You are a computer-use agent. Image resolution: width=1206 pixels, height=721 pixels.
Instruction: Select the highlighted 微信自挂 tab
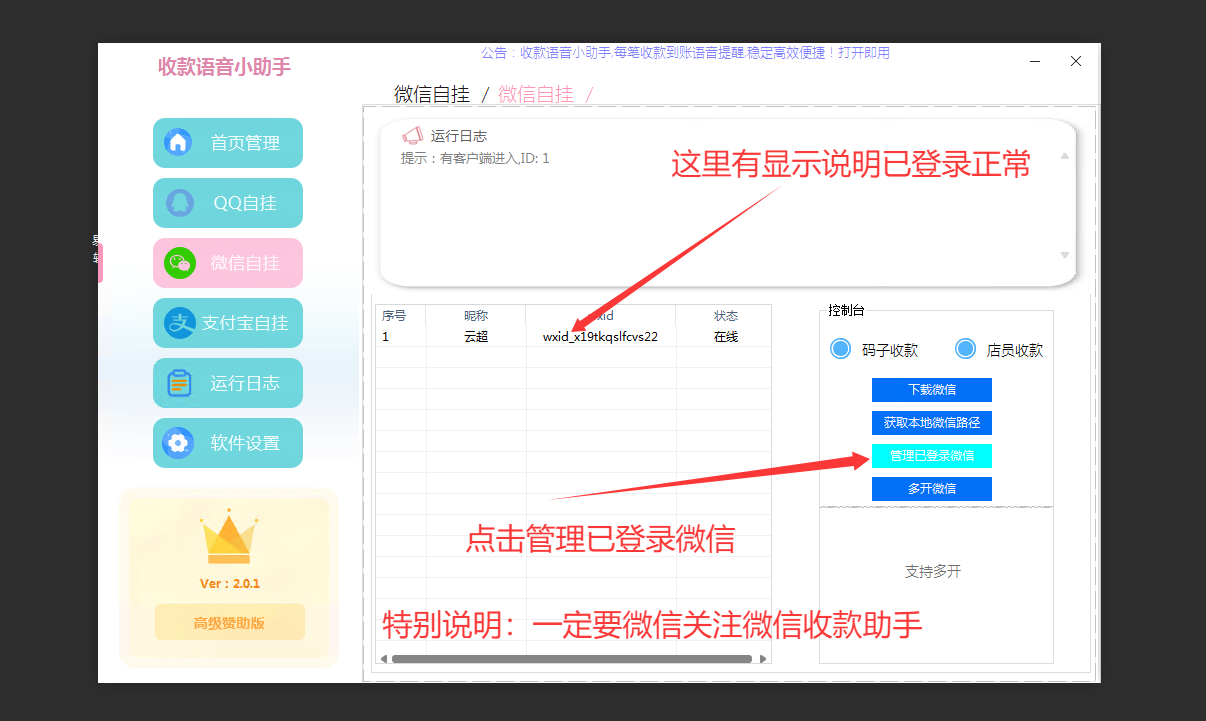point(535,93)
